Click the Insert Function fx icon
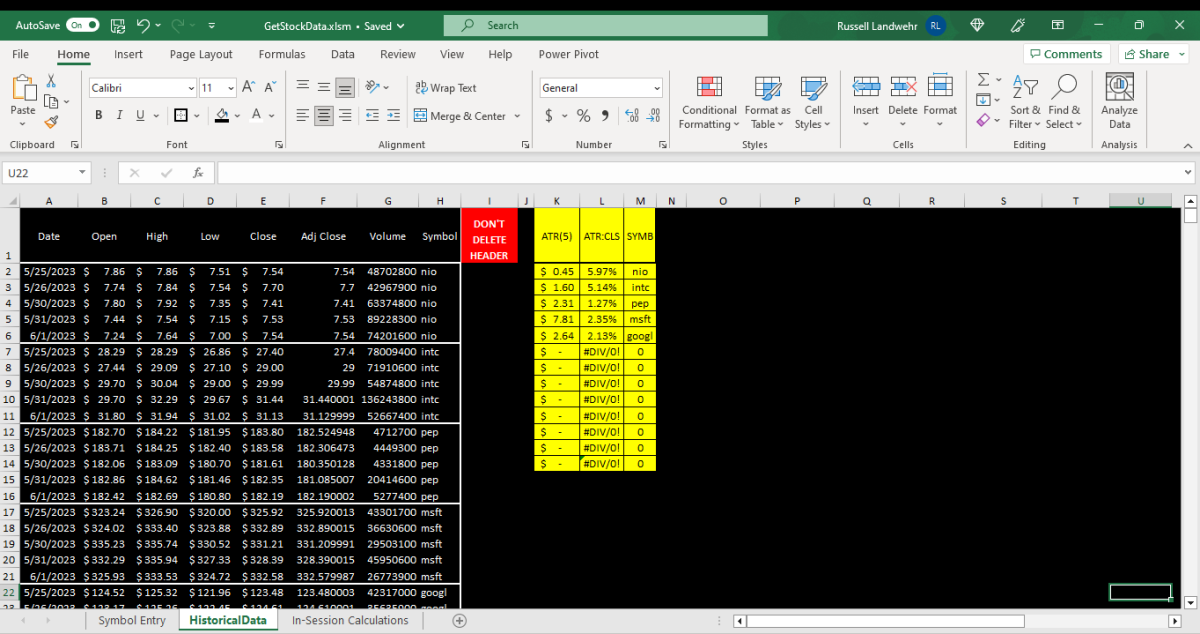1200x634 pixels. [198, 173]
